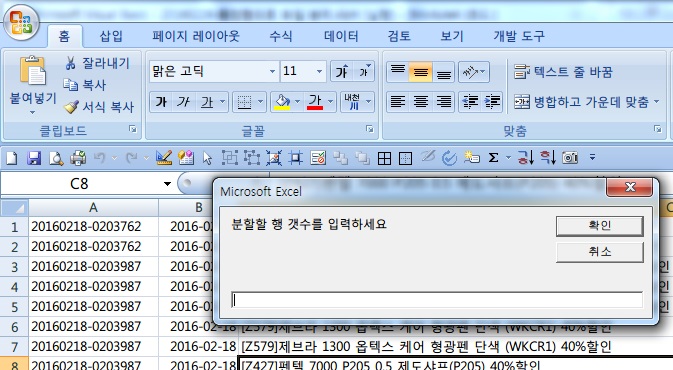Screen dimensions: 673x370
Task: Open Alignment (맞춤) group dialog launcher
Action: [x=658, y=129]
